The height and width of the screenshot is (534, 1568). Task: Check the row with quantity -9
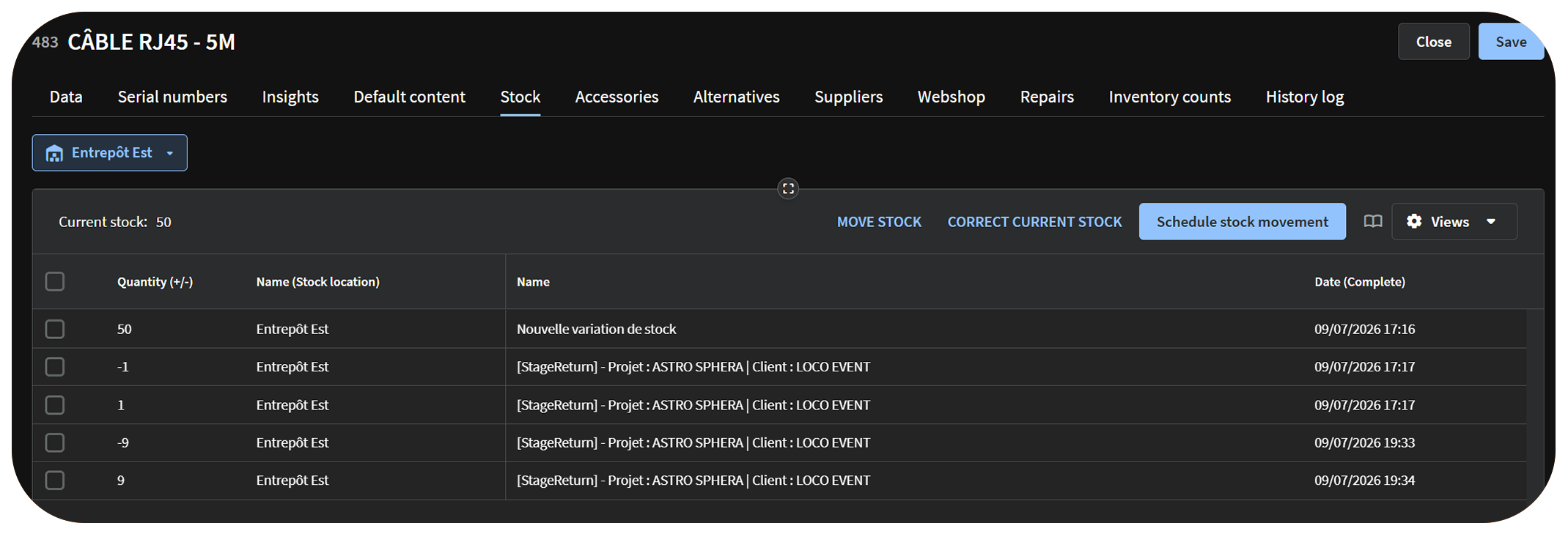(x=55, y=442)
